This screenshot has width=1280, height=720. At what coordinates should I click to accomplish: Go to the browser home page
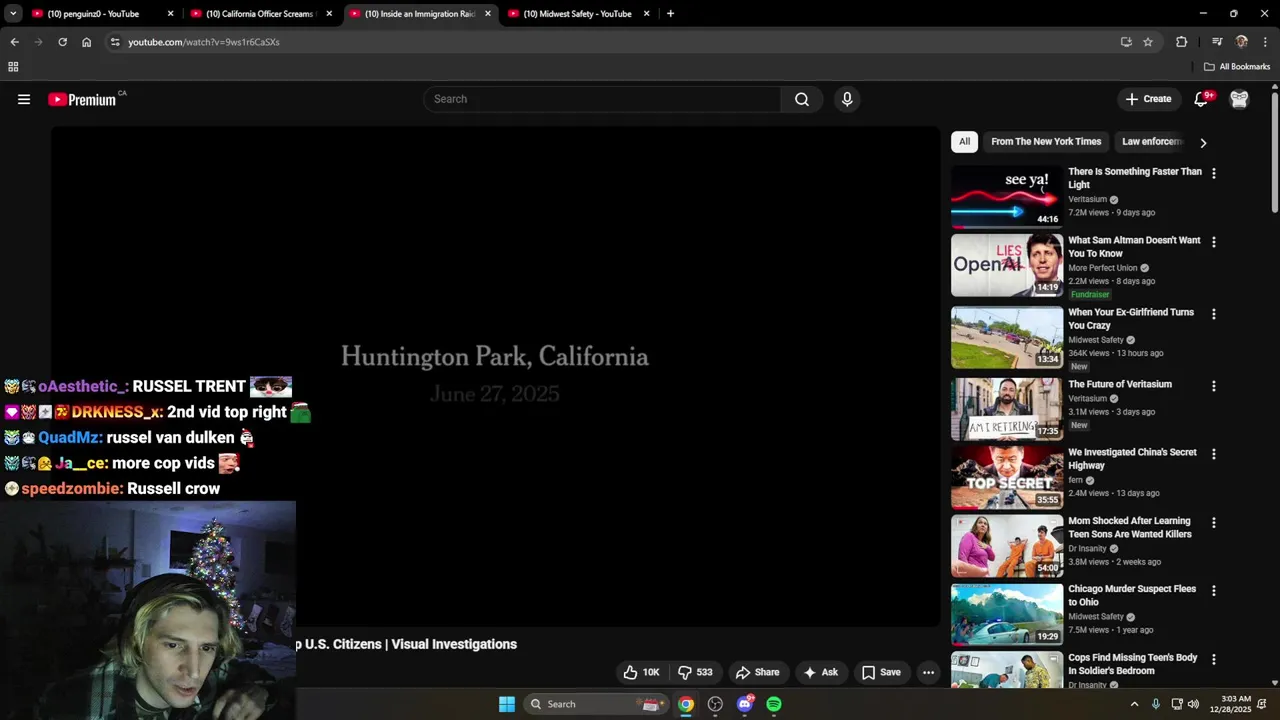(86, 42)
